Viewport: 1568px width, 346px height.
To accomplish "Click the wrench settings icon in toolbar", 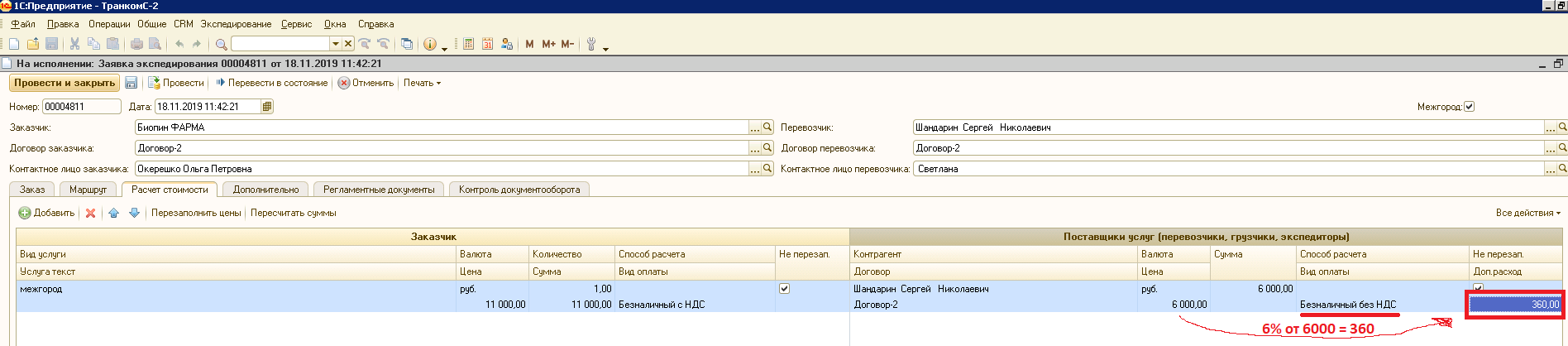I will (591, 44).
